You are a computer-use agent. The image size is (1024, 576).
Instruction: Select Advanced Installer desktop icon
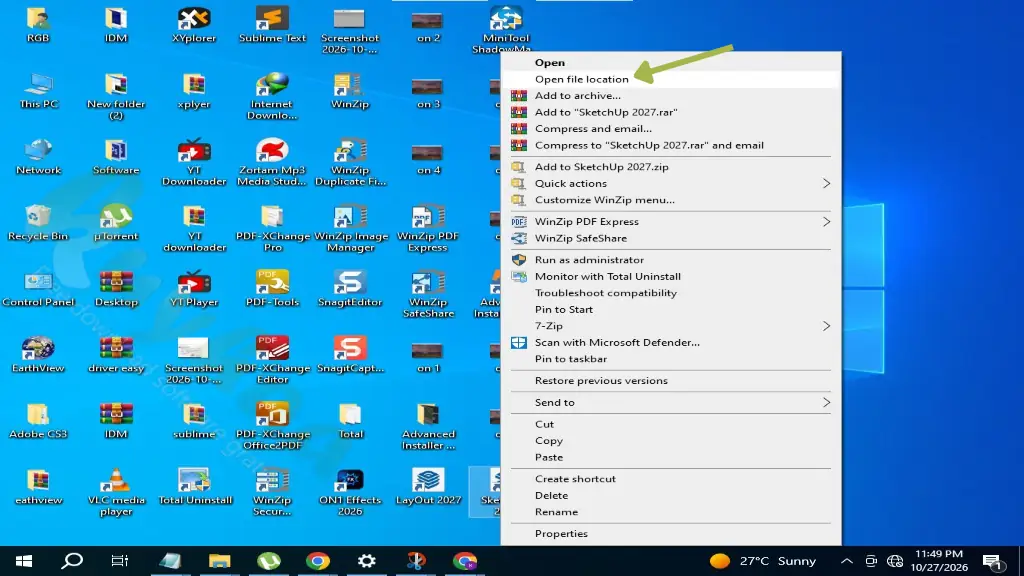point(428,426)
